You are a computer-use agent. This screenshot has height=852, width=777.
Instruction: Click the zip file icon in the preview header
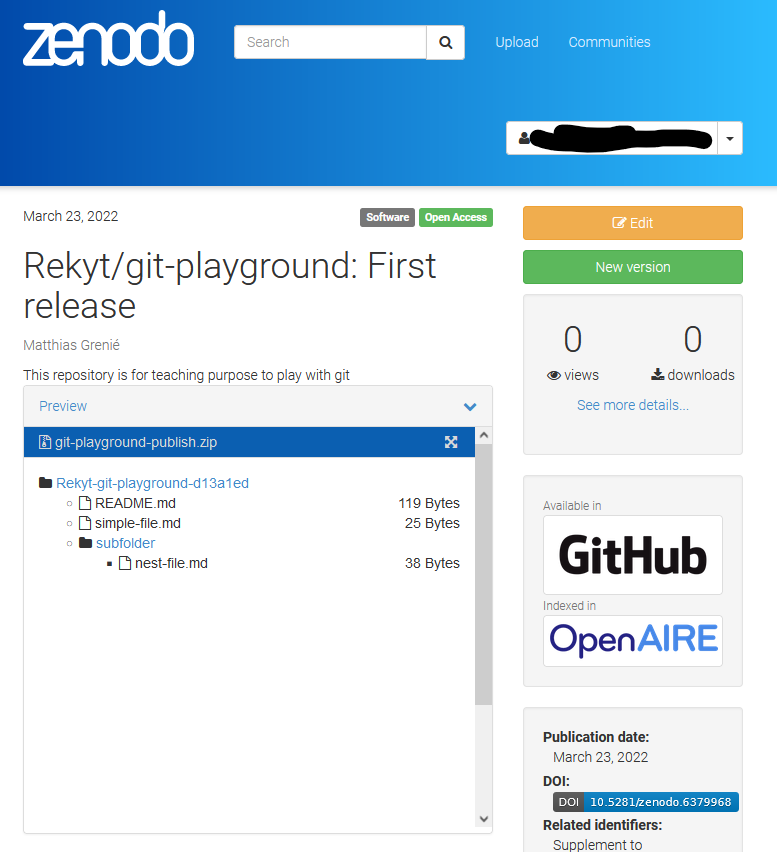point(45,442)
